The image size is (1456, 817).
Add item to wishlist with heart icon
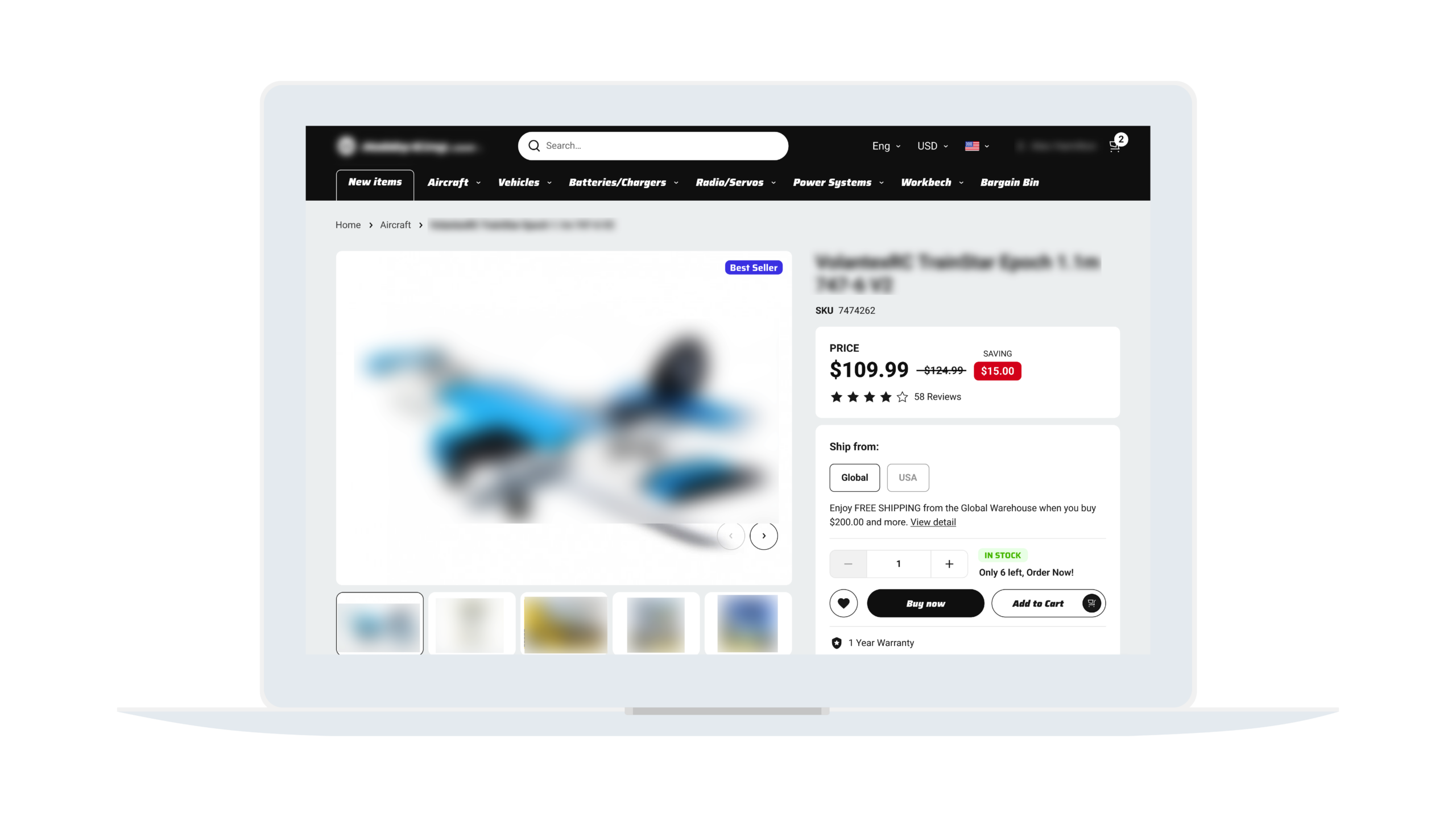(843, 603)
